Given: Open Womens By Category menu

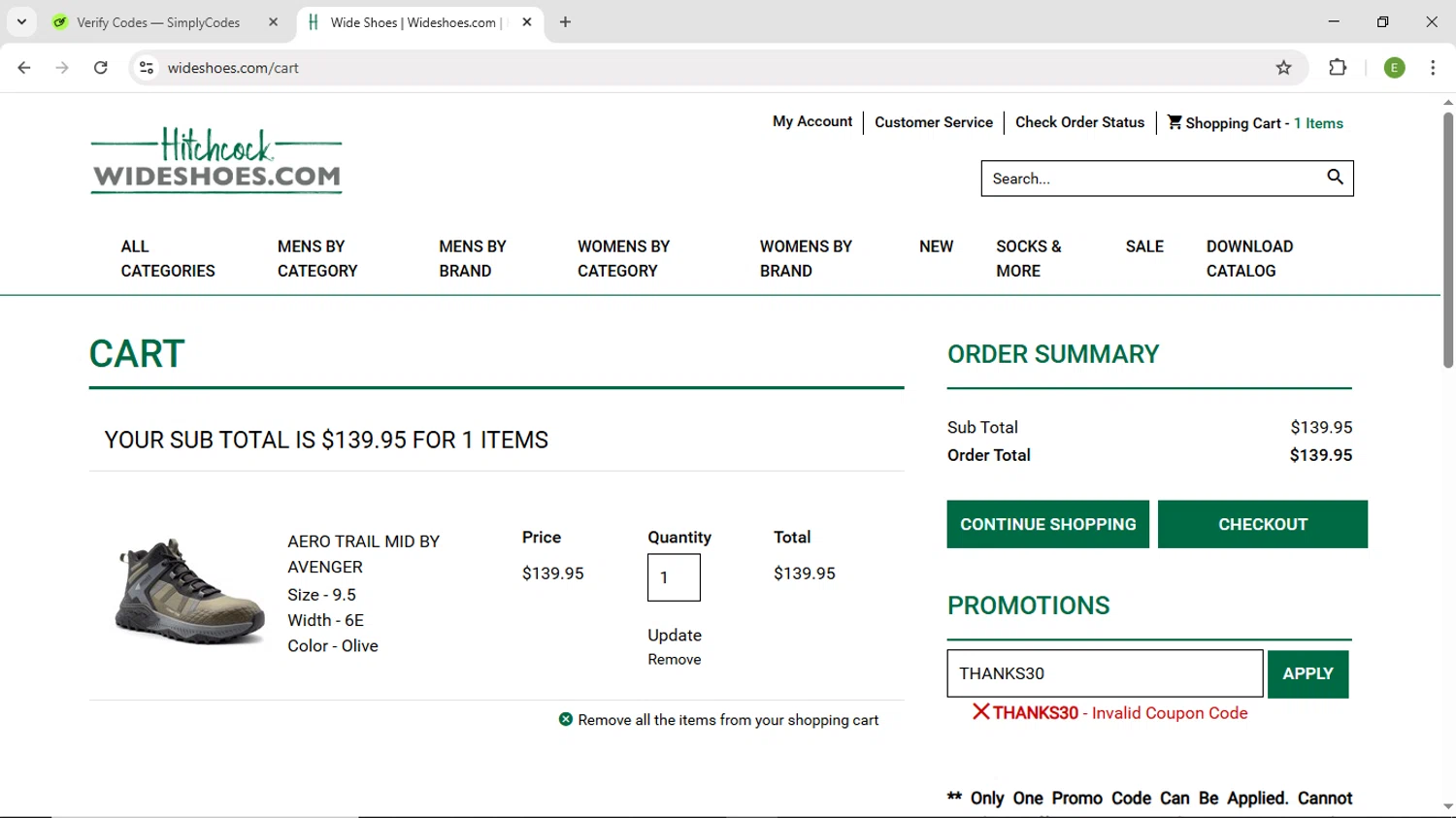Looking at the screenshot, I should click(623, 258).
